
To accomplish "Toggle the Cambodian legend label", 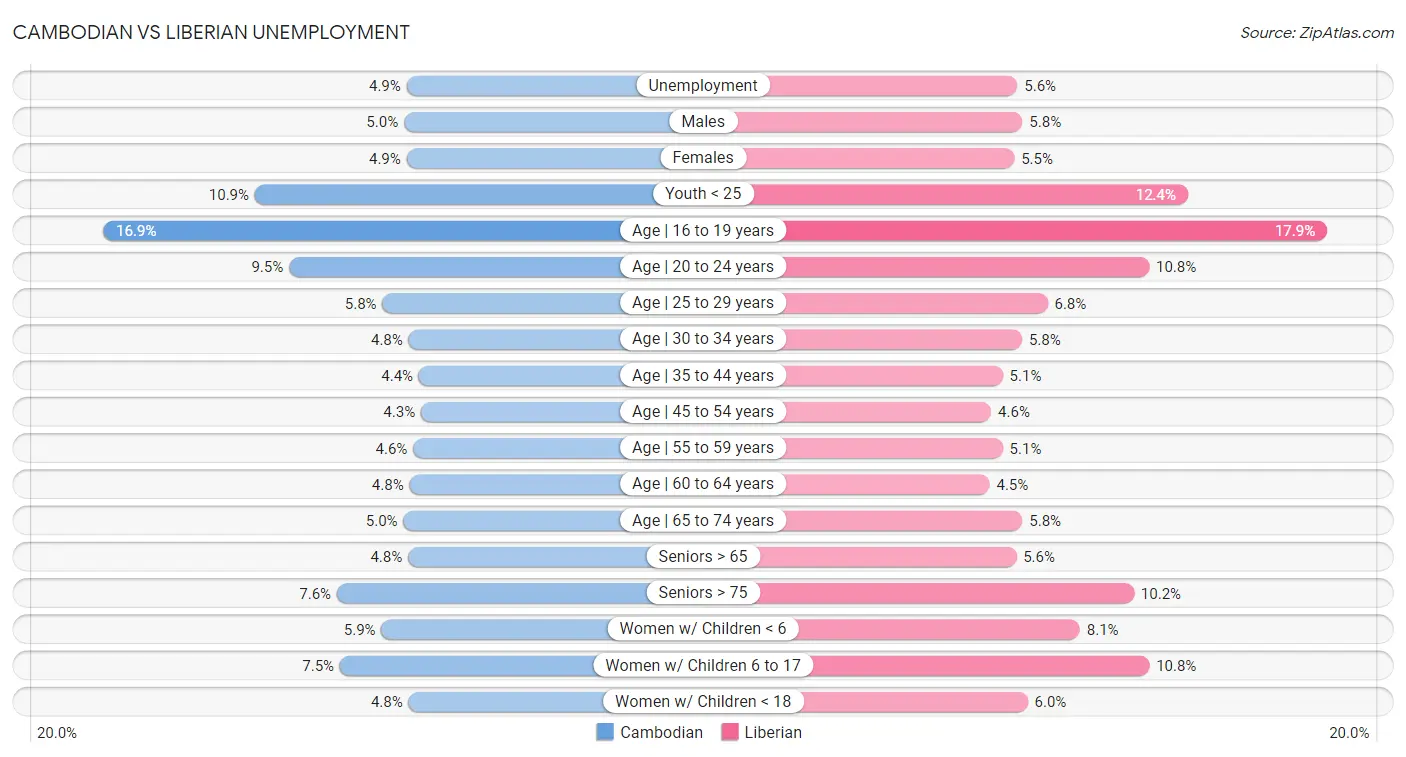I will (661, 732).
